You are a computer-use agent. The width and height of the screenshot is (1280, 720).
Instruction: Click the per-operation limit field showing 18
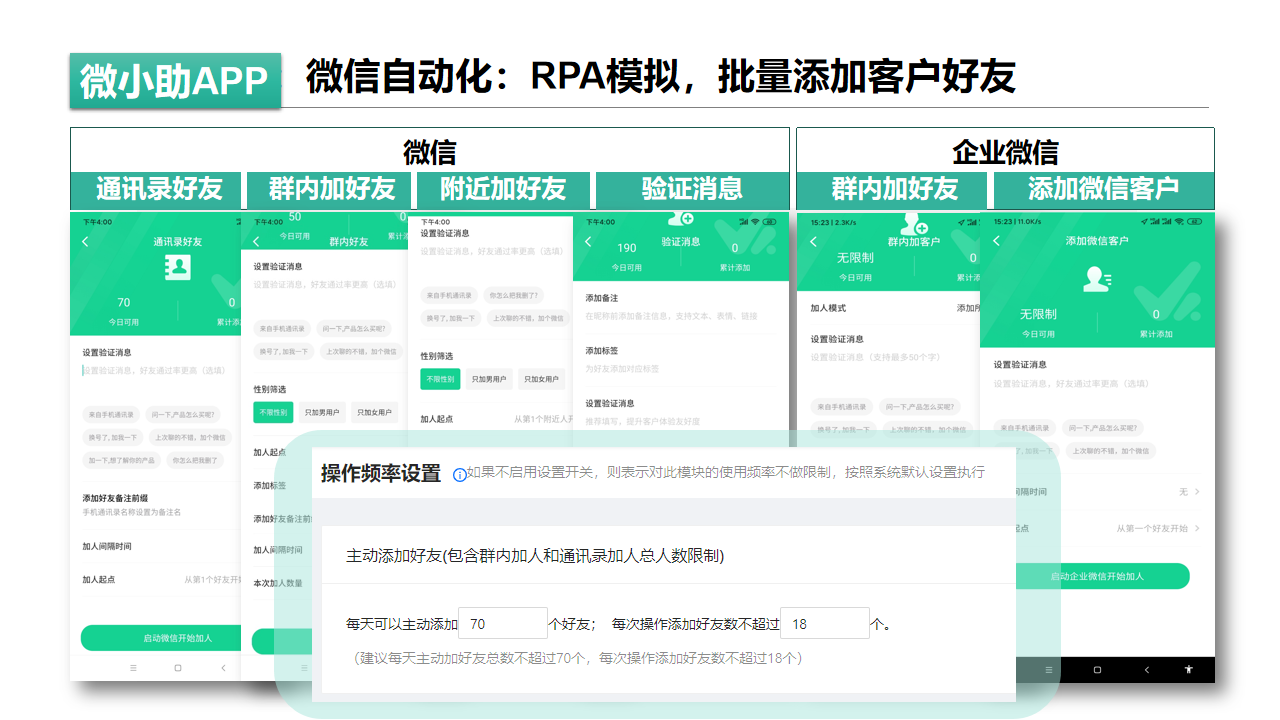pos(824,623)
